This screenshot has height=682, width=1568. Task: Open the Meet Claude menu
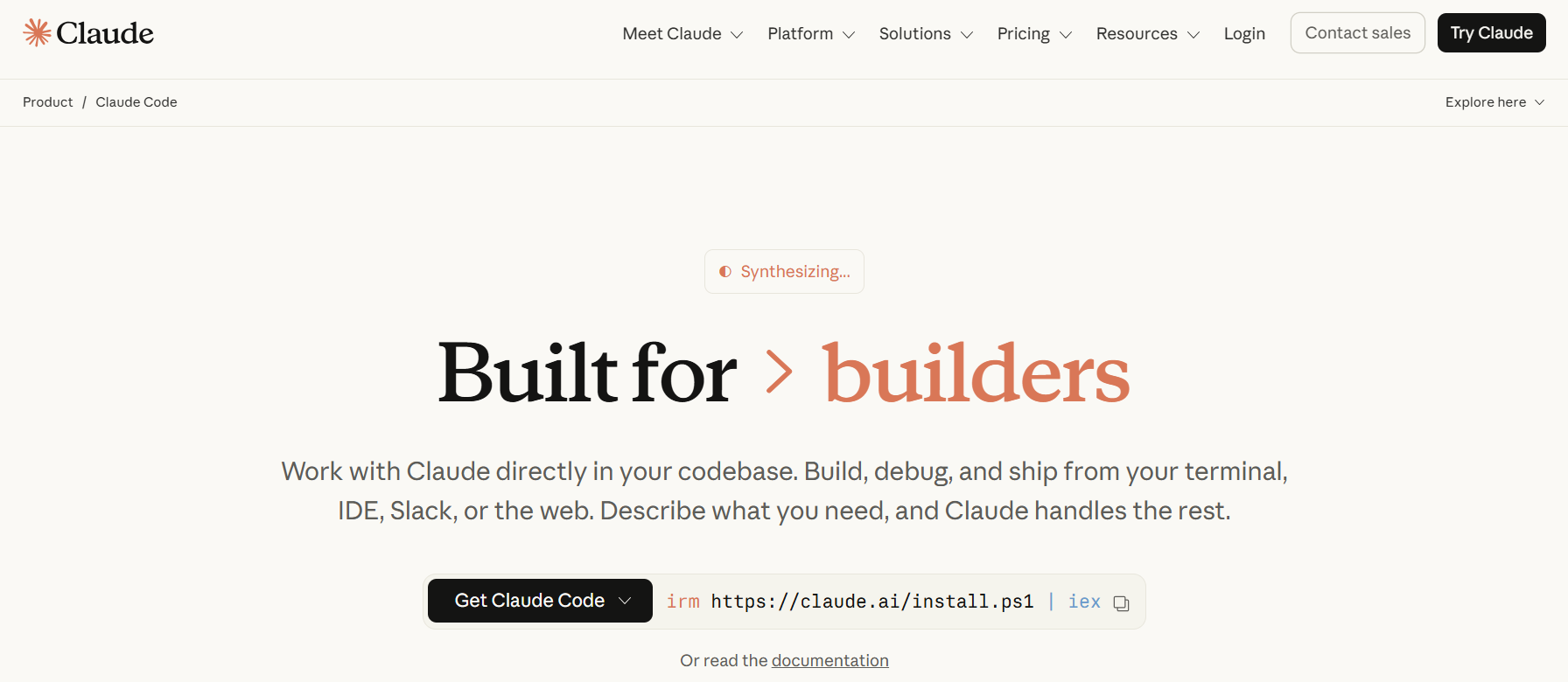click(682, 33)
